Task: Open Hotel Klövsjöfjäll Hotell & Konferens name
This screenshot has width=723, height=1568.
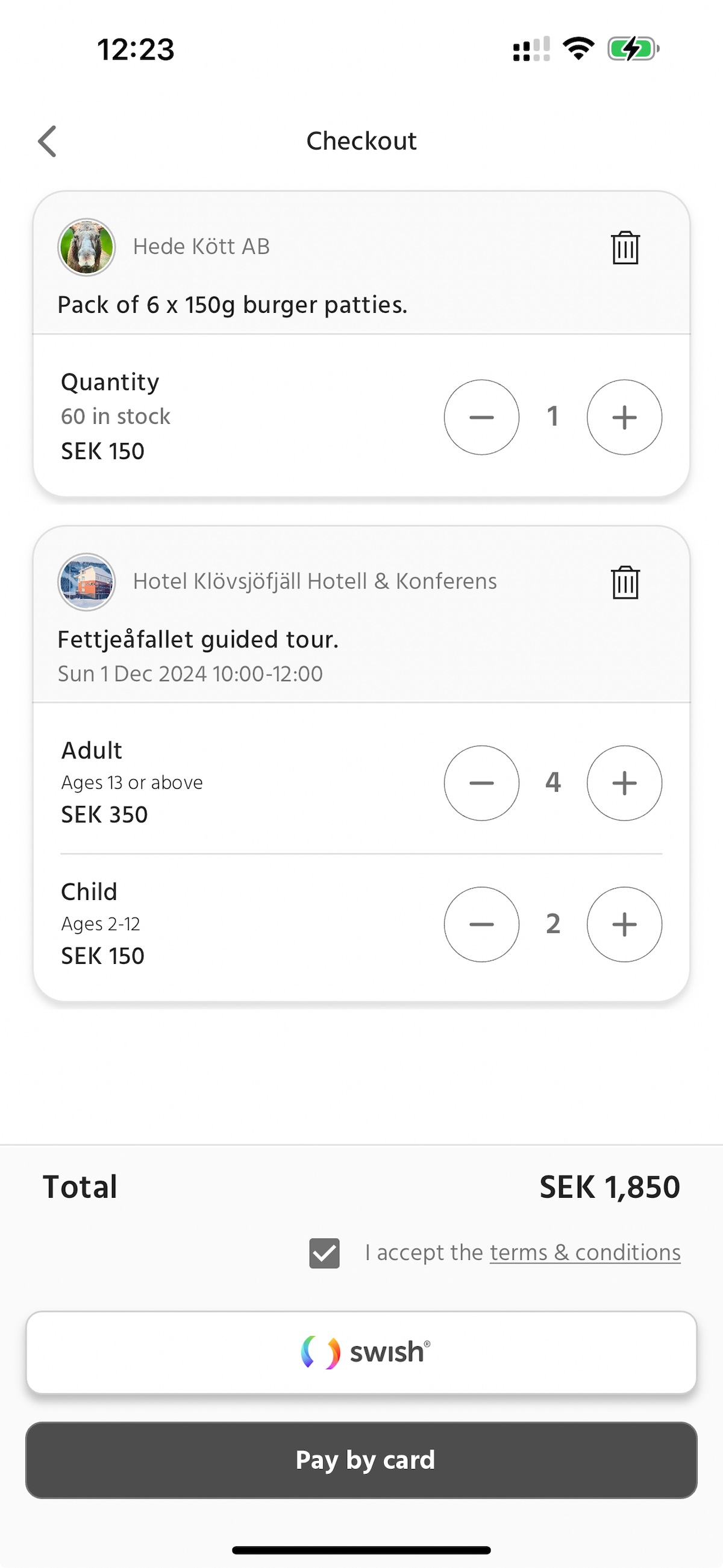Action: [x=315, y=581]
